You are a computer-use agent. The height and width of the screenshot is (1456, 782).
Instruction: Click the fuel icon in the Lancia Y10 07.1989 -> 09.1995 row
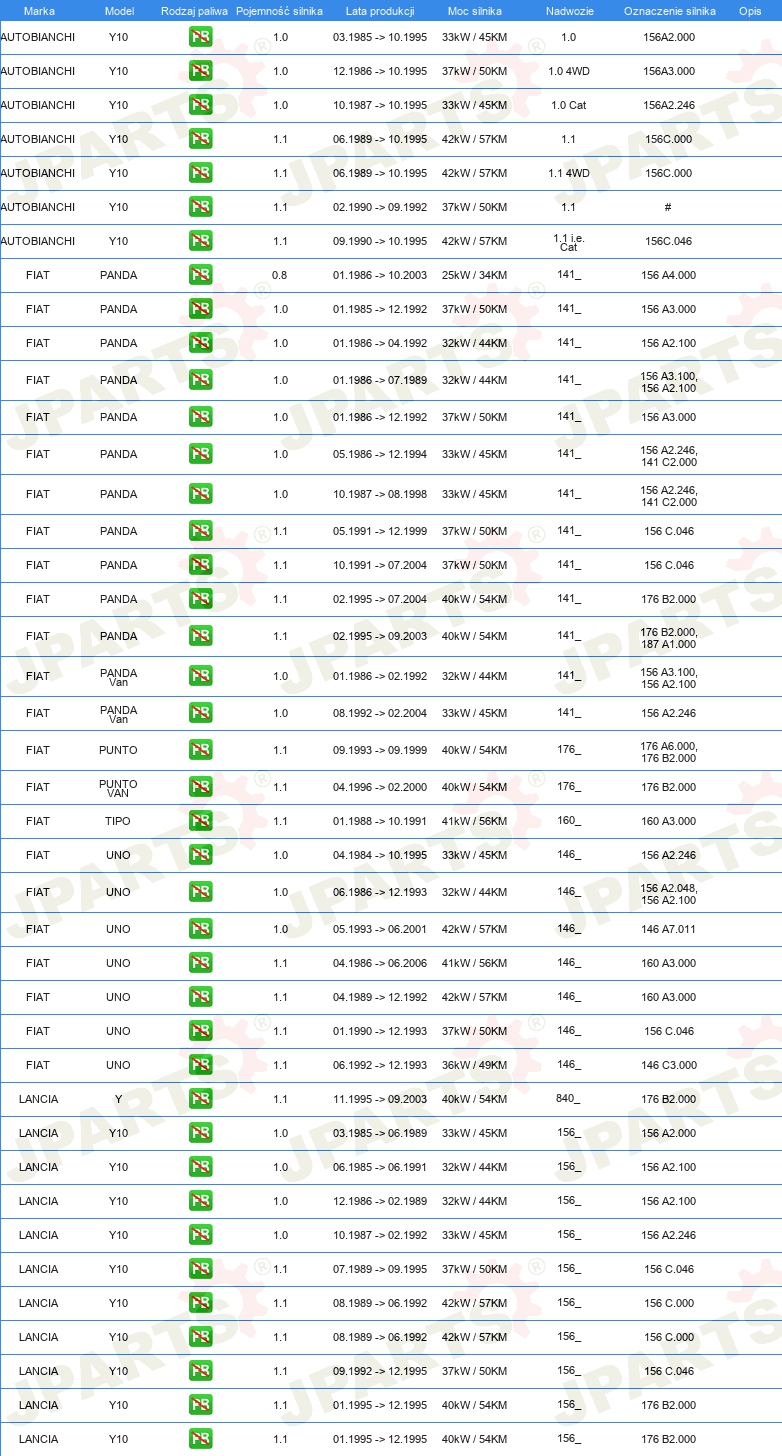[x=200, y=1269]
